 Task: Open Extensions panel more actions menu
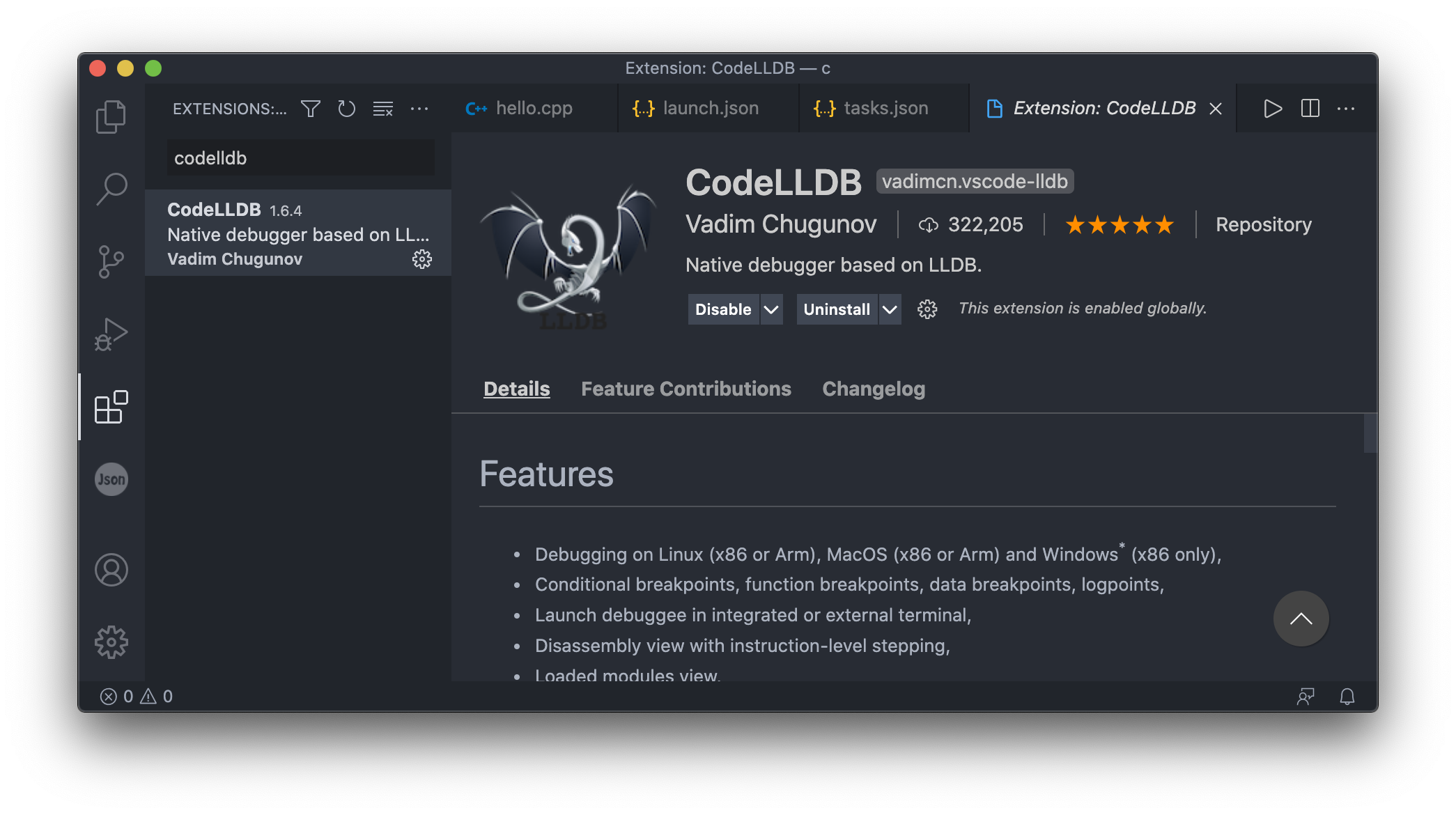tap(419, 109)
